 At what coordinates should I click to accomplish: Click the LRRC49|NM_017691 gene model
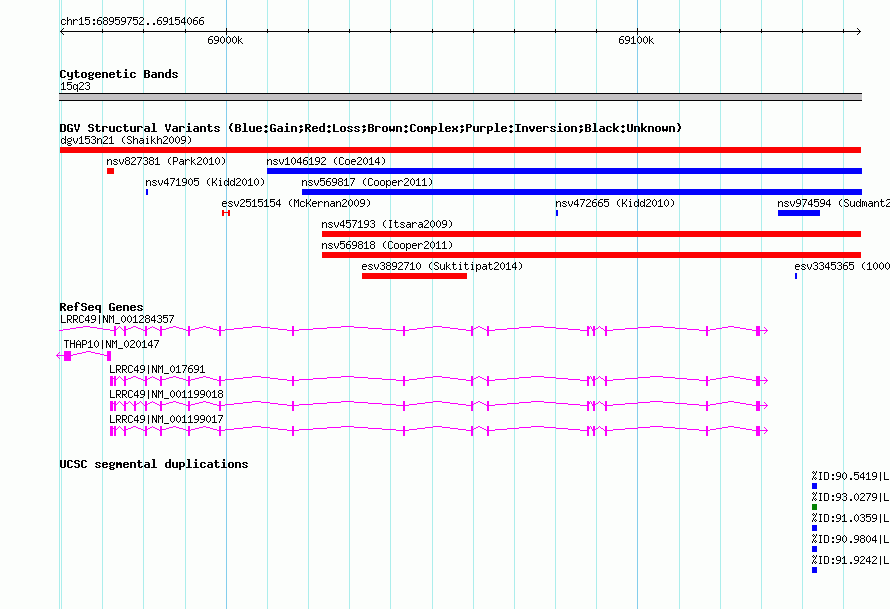[x=439, y=381]
